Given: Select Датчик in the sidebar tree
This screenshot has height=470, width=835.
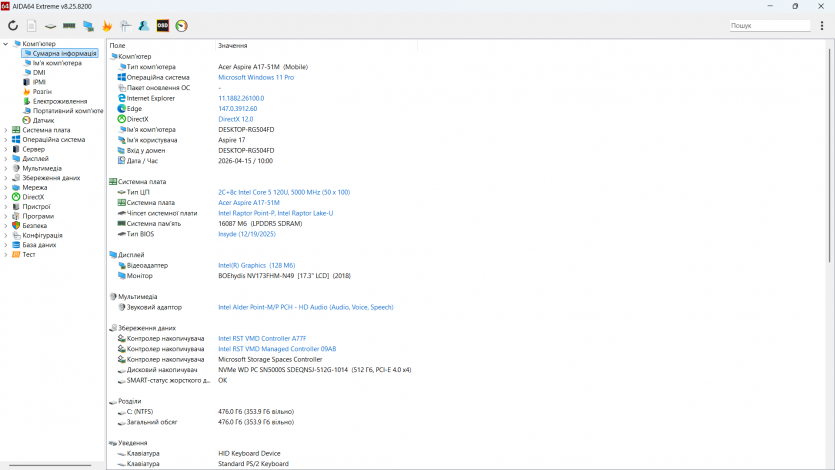Looking at the screenshot, I should tap(43, 120).
